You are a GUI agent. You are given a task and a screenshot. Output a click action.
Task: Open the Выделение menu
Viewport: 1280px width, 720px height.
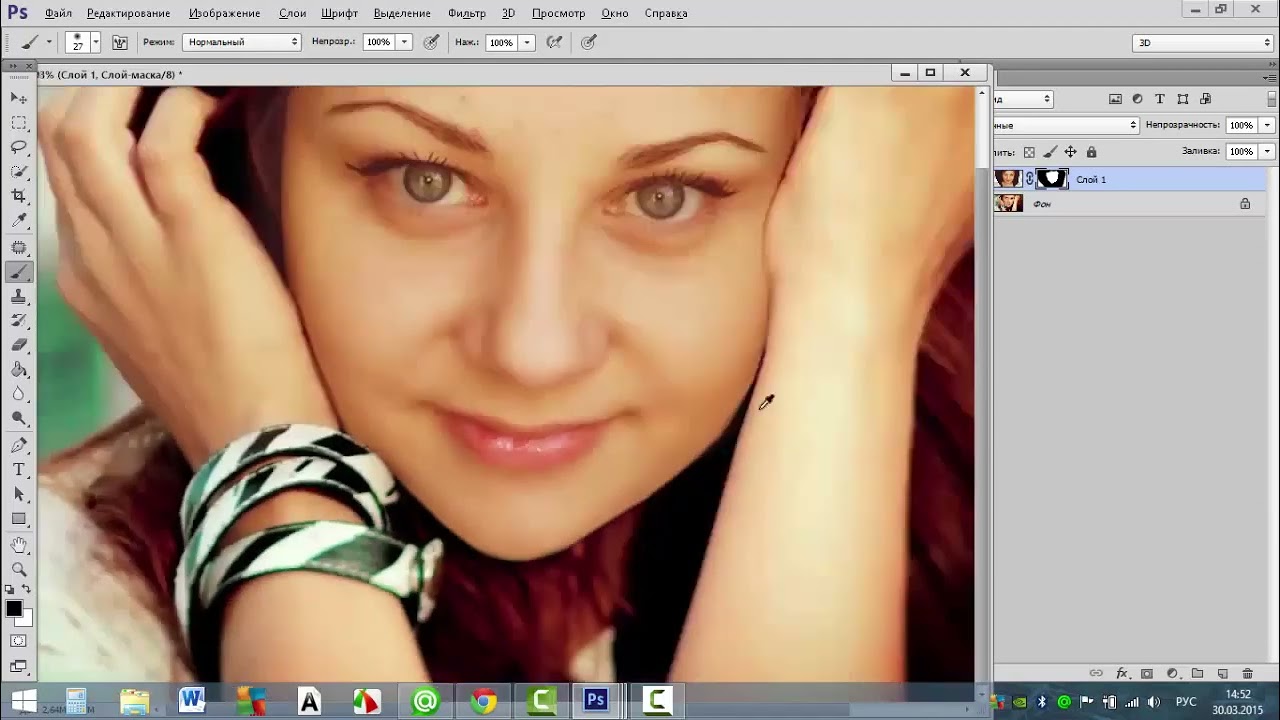[402, 13]
